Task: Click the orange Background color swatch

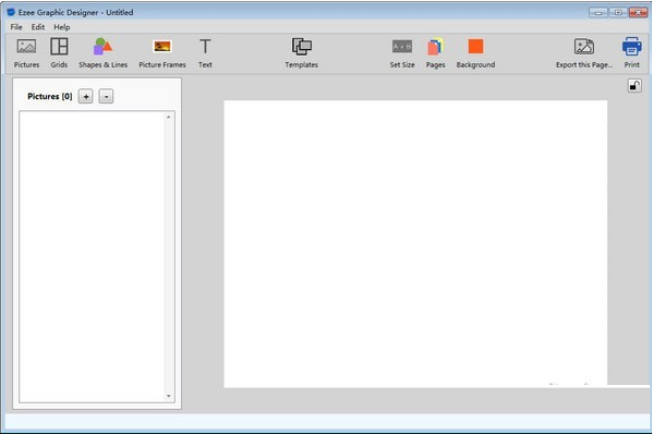Action: pyautogui.click(x=475, y=47)
